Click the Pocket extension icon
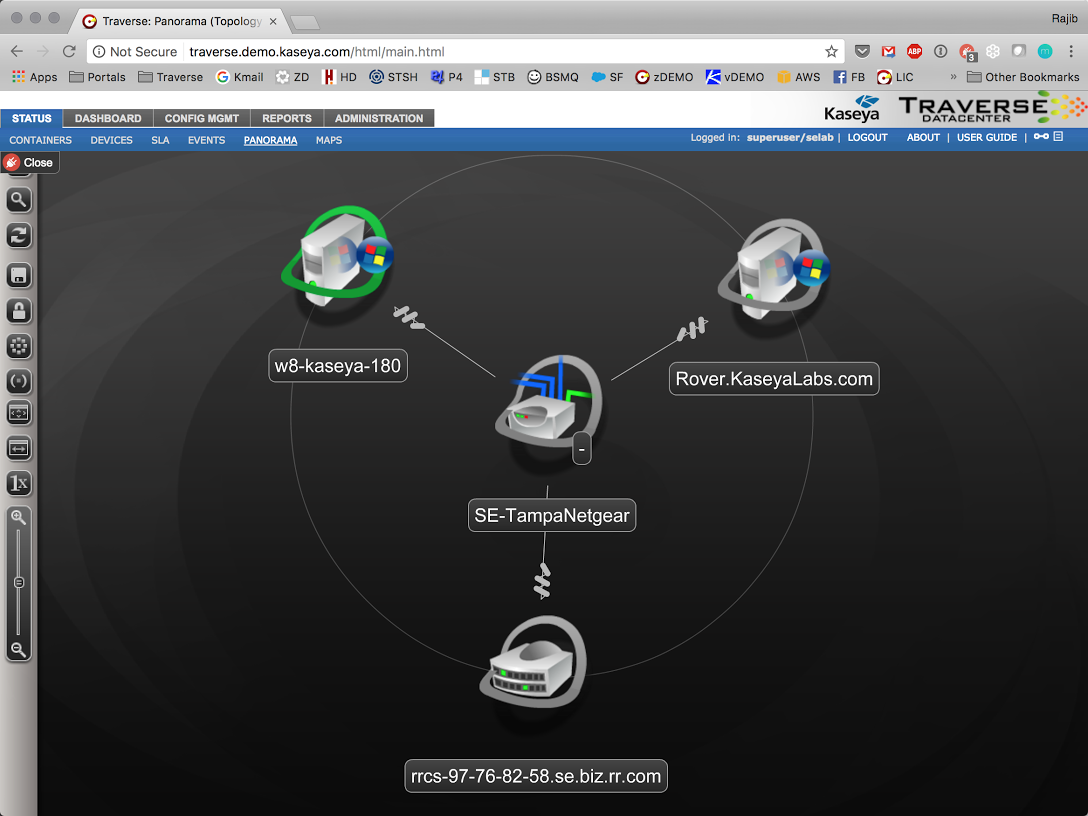This screenshot has width=1088, height=816. (x=862, y=51)
